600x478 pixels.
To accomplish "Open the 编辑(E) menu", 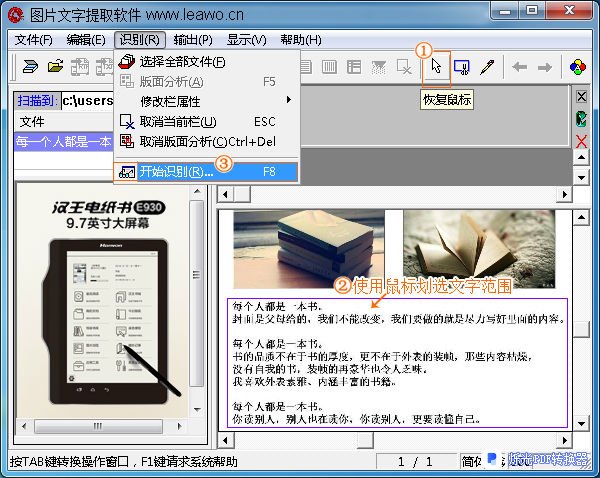I will point(86,40).
